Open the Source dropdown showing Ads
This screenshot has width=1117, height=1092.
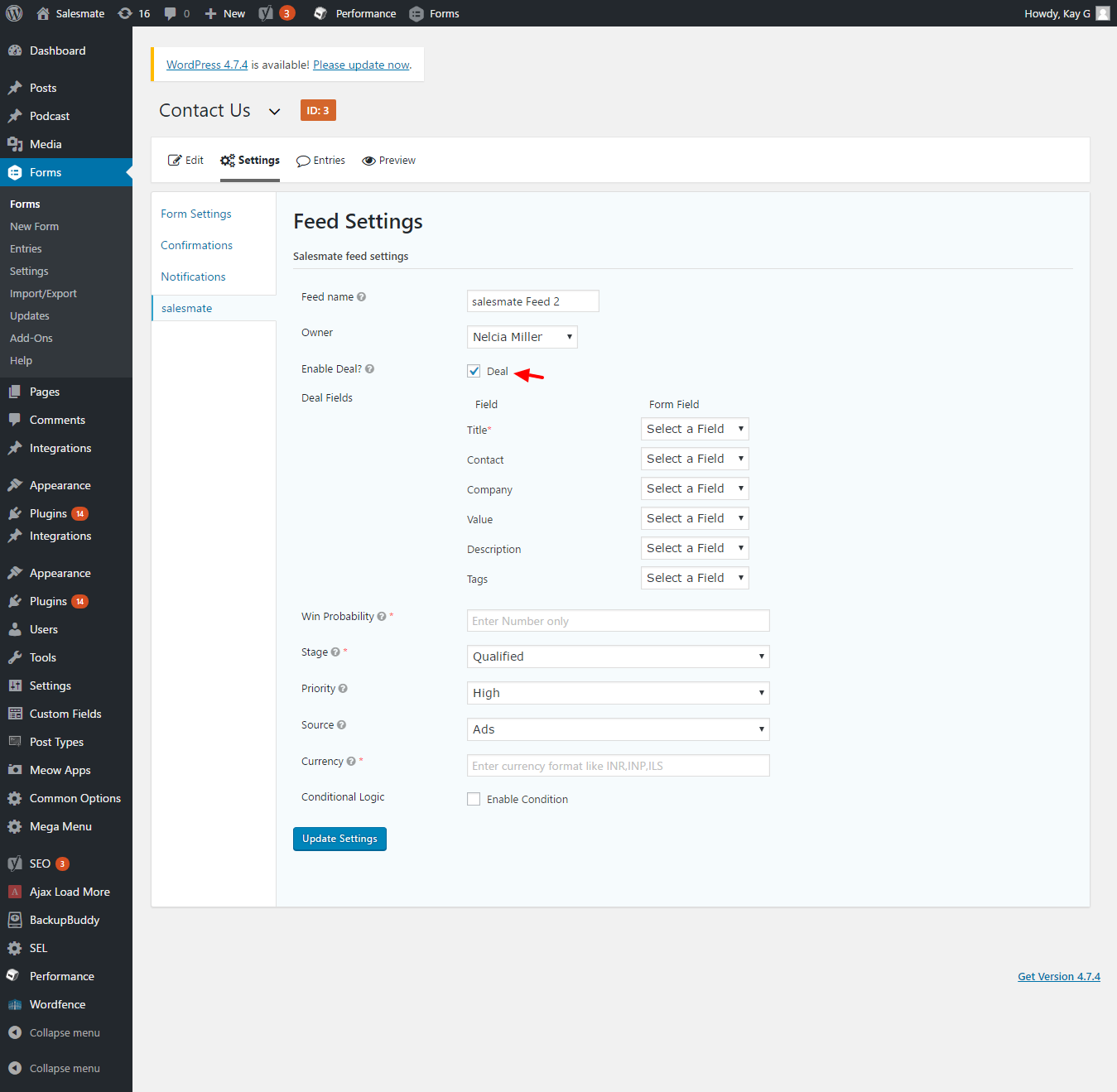619,729
